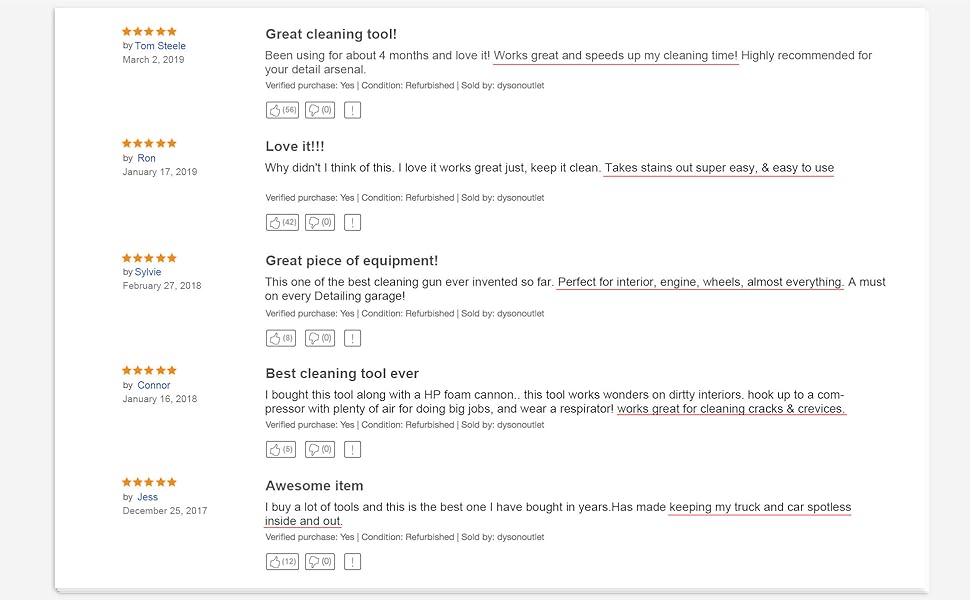
Task: Open Connor's reviewer profile
Action: [154, 385]
